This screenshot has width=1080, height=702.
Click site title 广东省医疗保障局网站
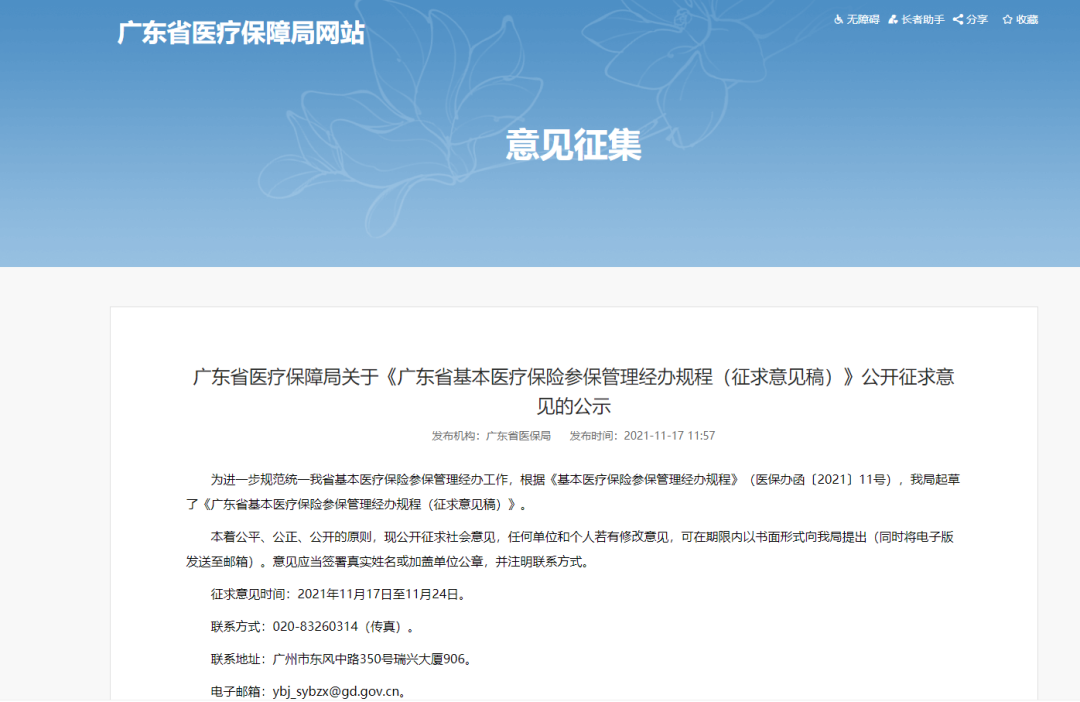(x=240, y=33)
